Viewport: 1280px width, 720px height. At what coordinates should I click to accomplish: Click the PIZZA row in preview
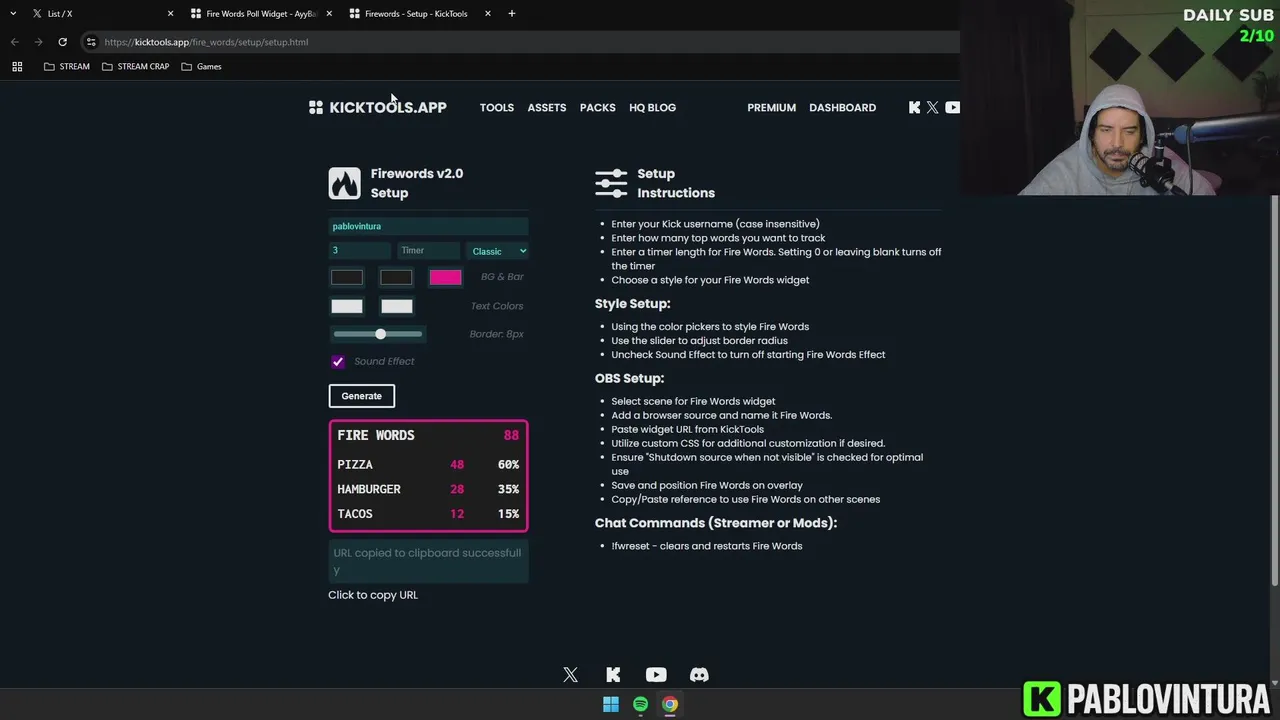coord(428,465)
